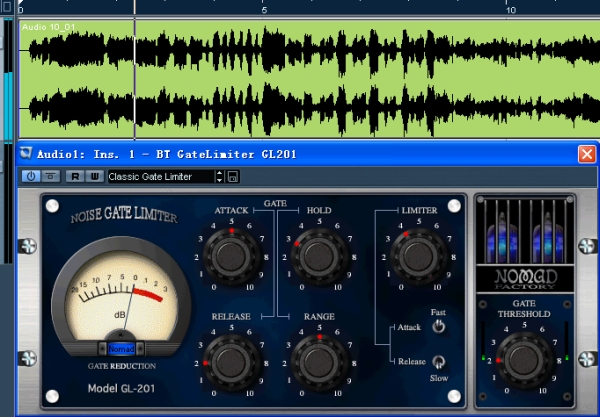600x417 pixels.
Task: Toggle the plugin power bypass button
Action: (x=31, y=176)
